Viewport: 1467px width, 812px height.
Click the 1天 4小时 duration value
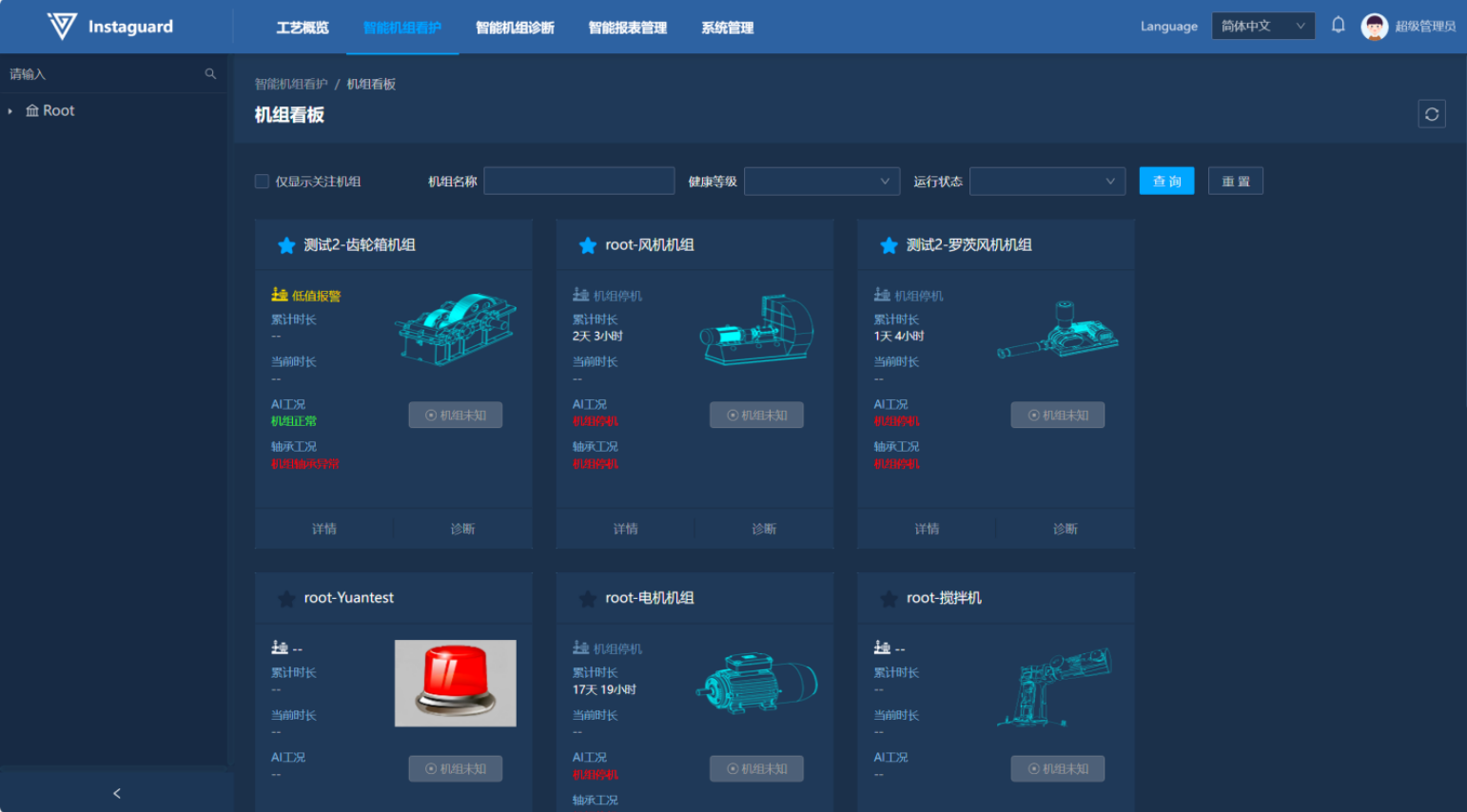click(899, 337)
